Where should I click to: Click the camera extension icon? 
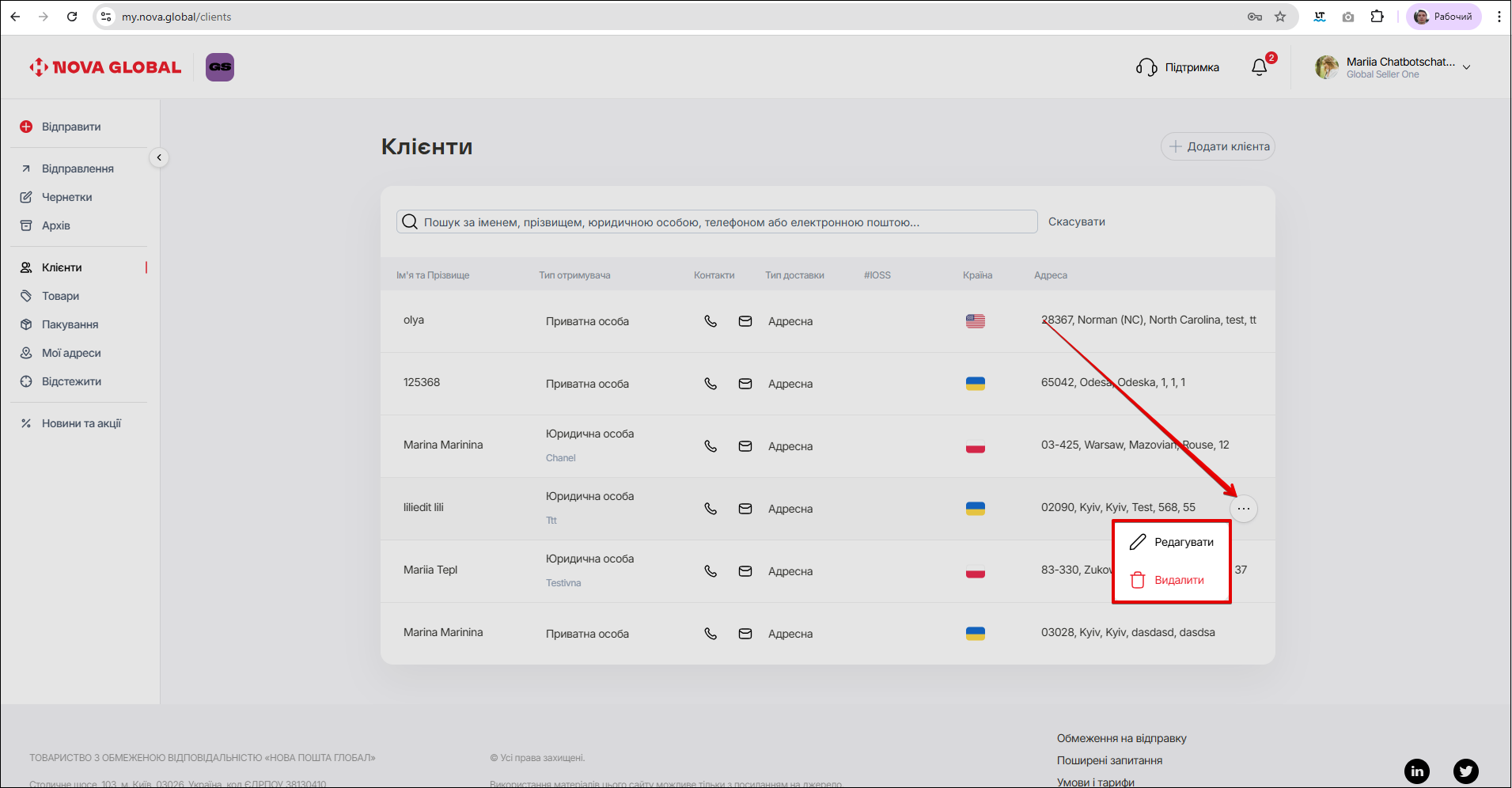click(1348, 17)
